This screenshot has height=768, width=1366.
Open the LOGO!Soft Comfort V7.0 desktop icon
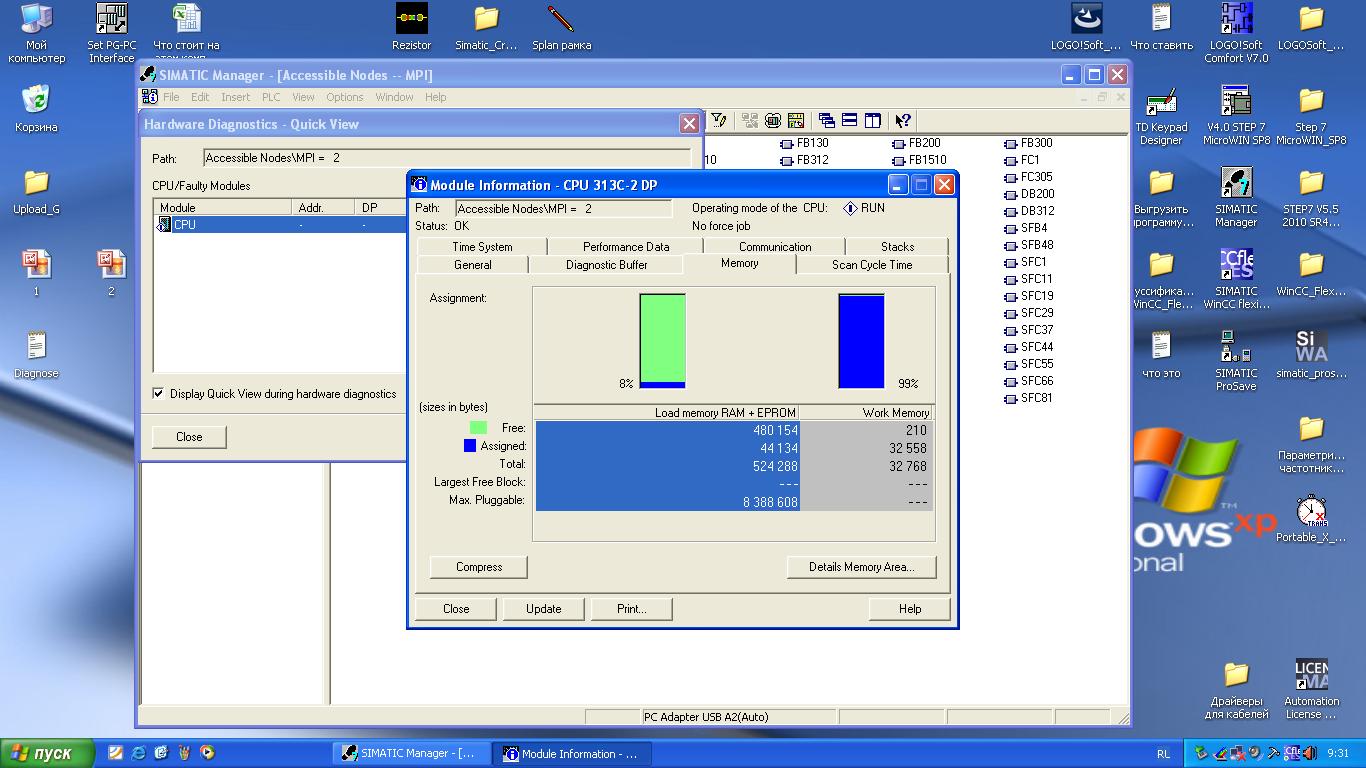coord(1236,33)
